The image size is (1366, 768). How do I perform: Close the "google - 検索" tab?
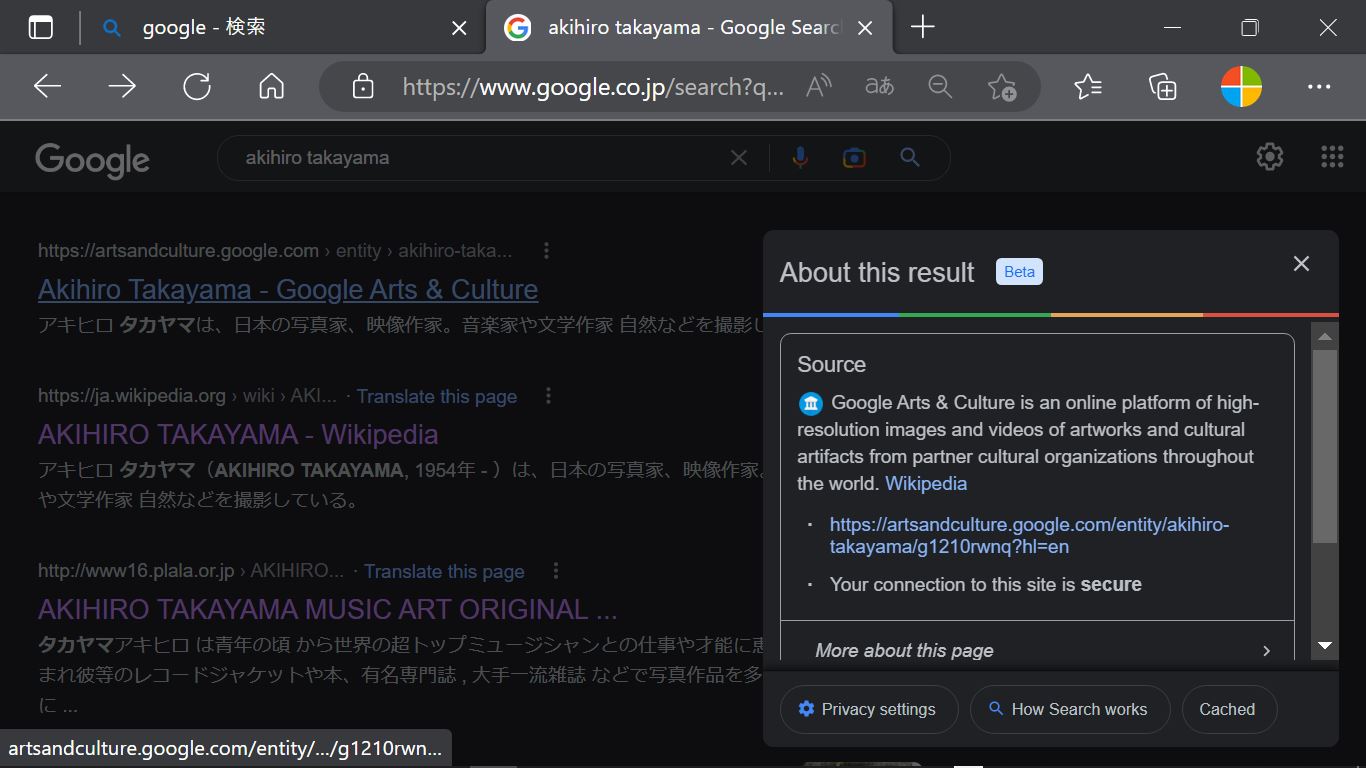(459, 28)
